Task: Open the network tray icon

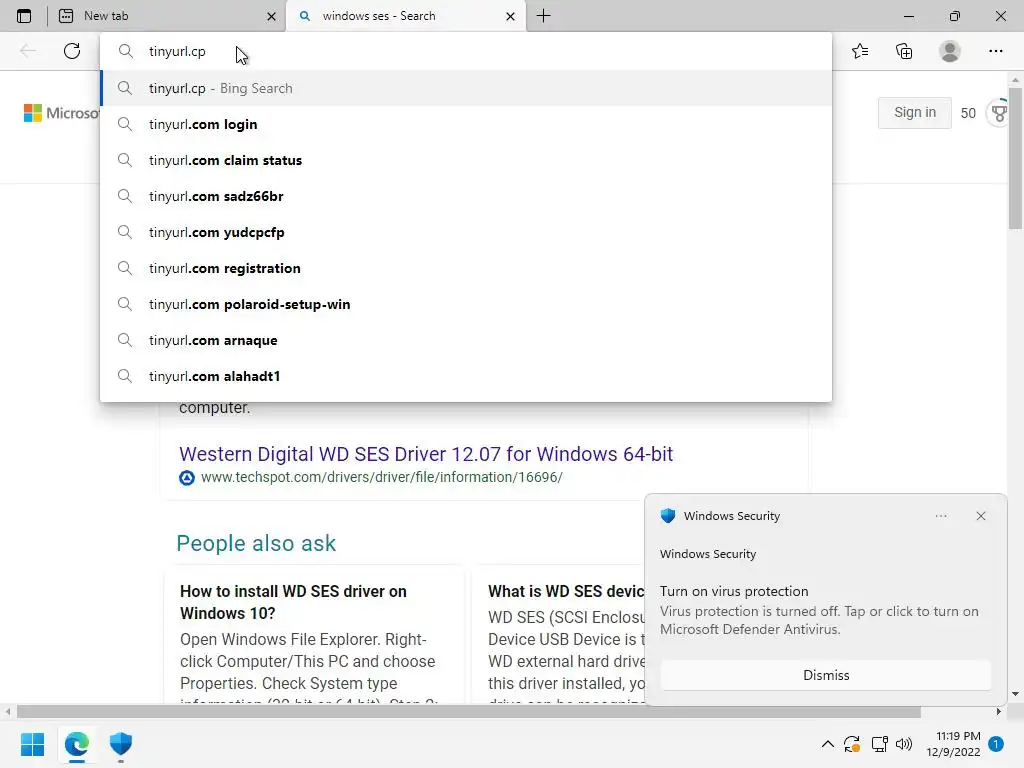Action: point(879,744)
